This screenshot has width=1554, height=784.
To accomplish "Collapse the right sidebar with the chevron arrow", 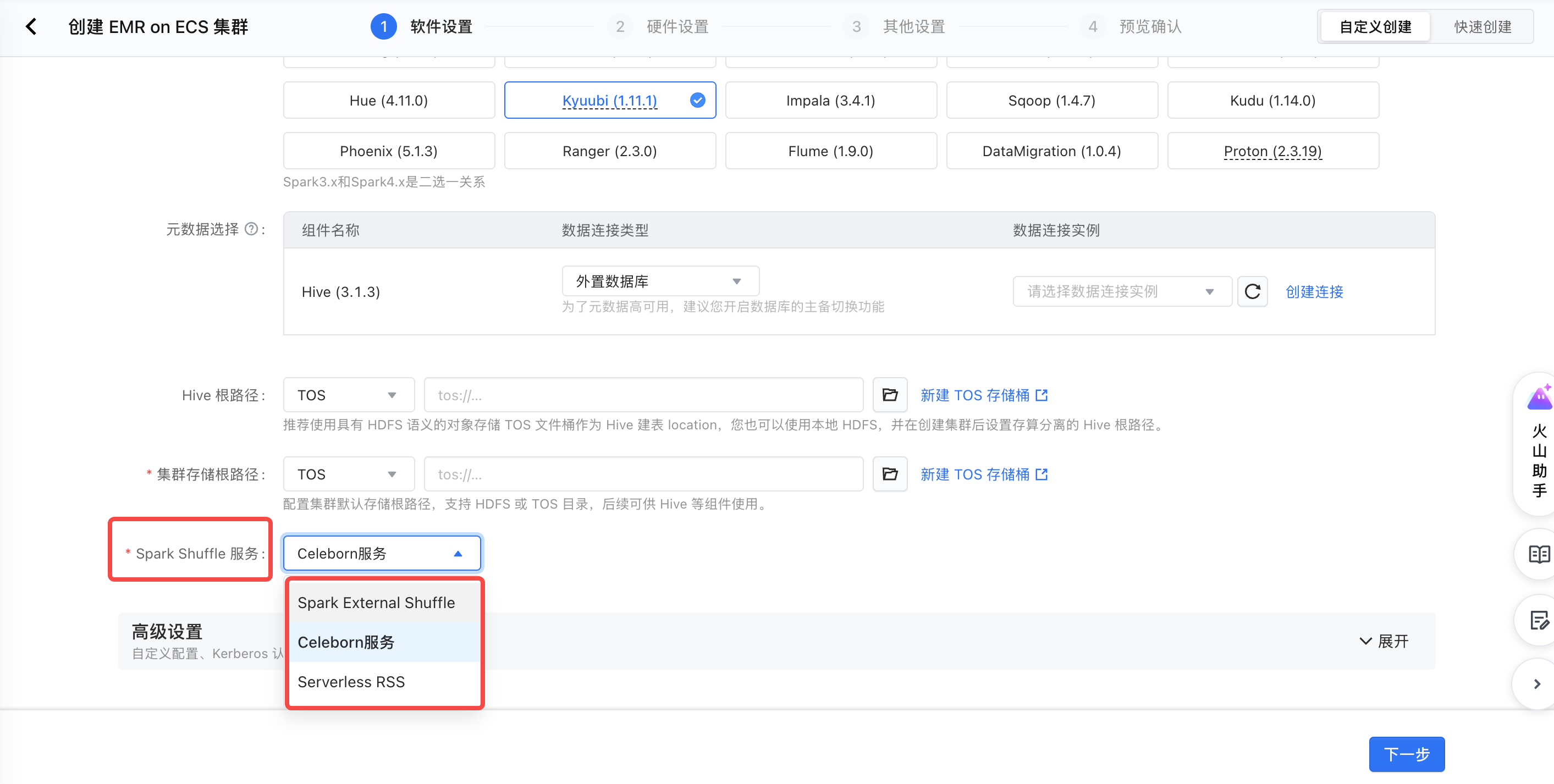I will [x=1537, y=684].
